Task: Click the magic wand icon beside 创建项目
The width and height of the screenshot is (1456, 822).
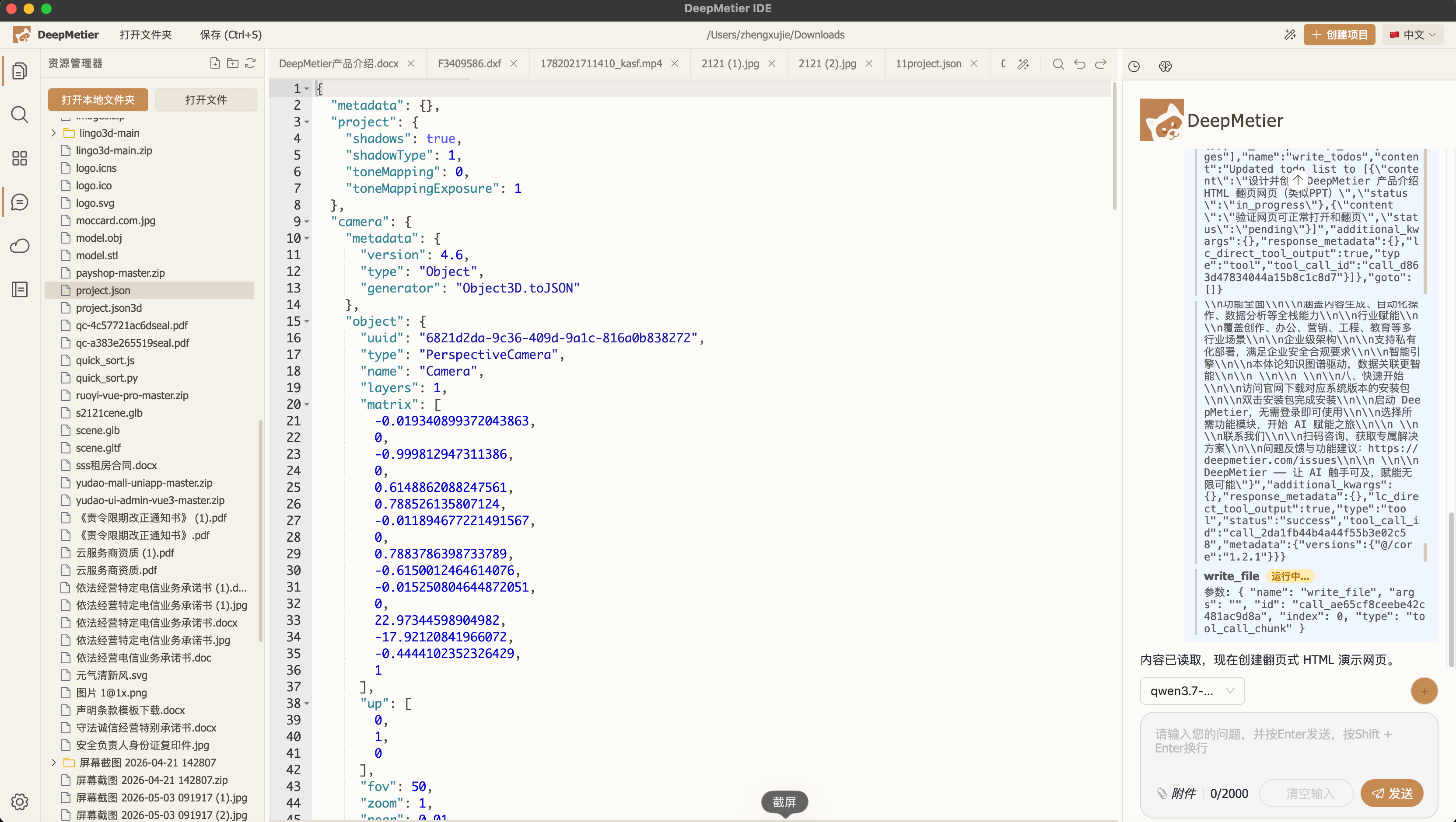Action: coord(1290,35)
